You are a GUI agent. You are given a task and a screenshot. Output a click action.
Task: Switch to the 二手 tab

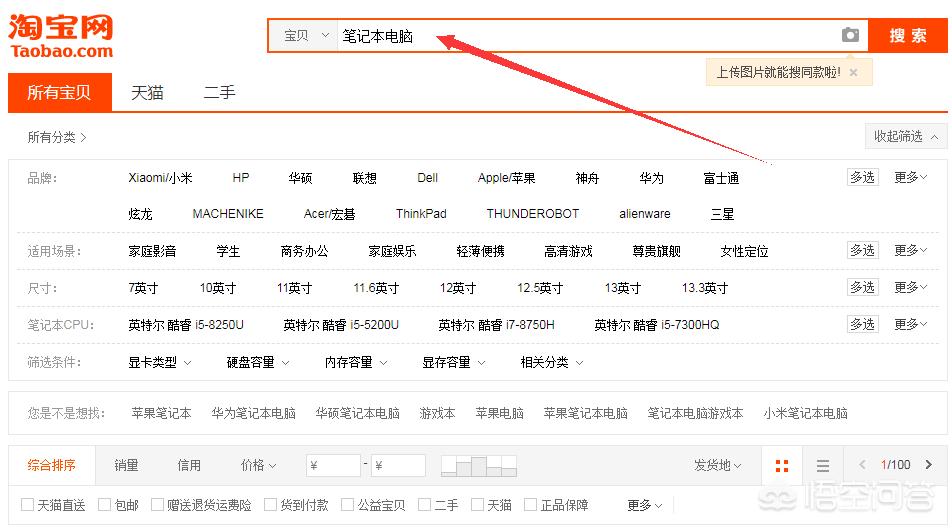tap(219, 92)
